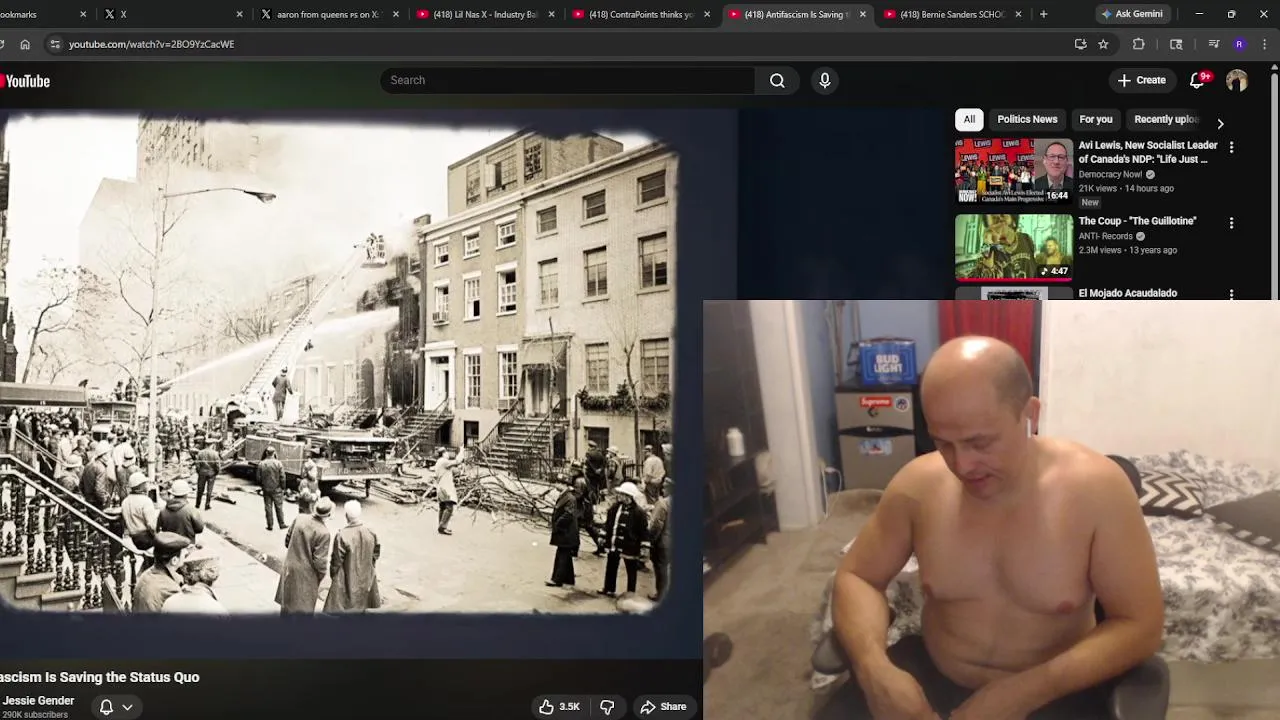Click the page vertical scrollbar
Screen dimensions: 1280x720
point(1274,180)
